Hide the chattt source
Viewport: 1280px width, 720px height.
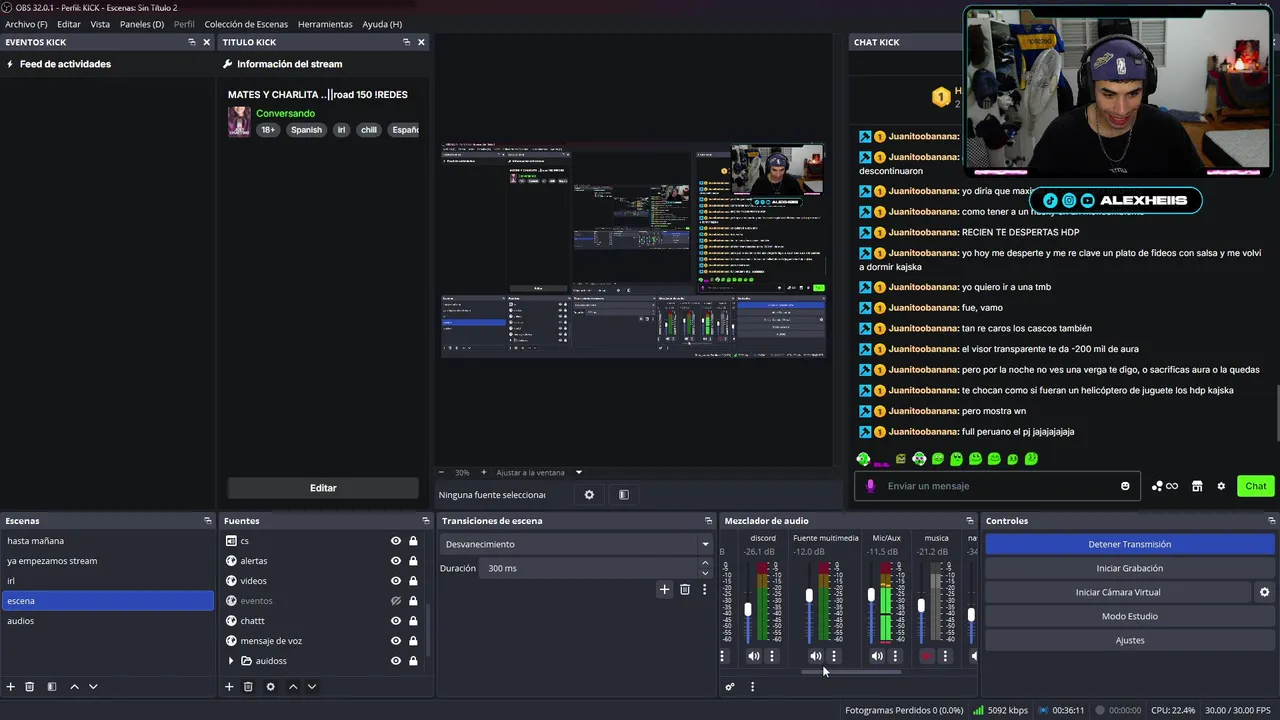[396, 621]
